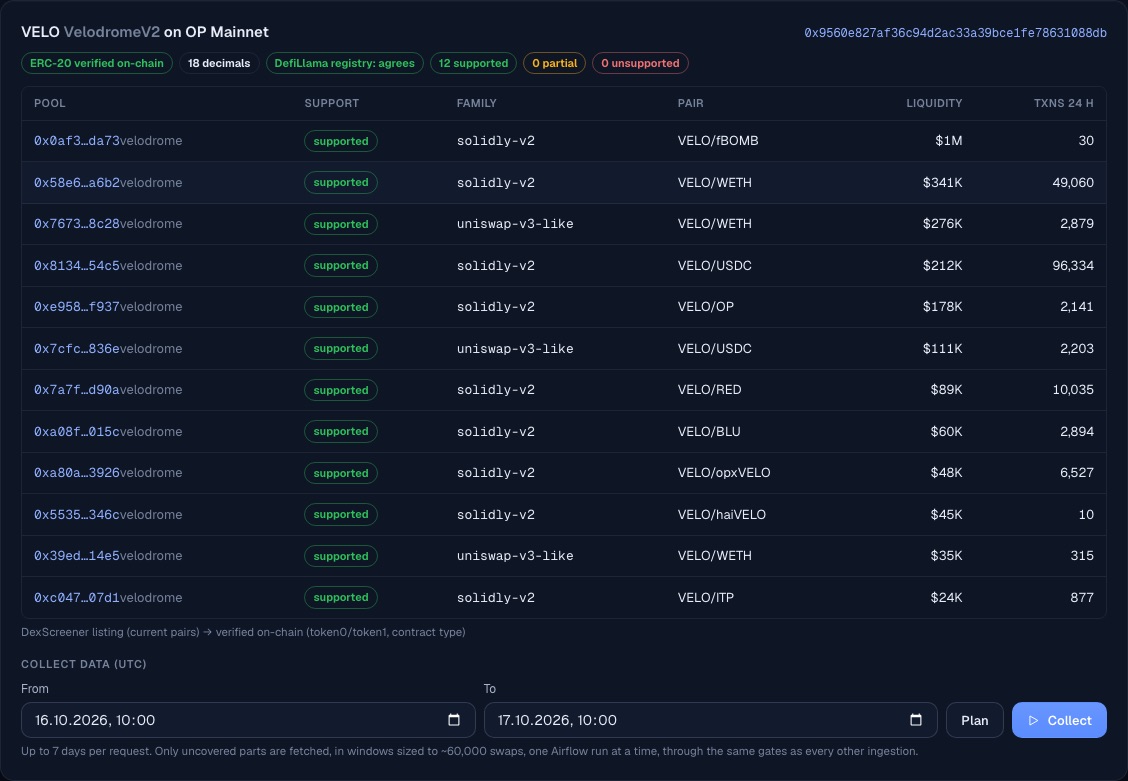
Task: Open pool link 0xa80a…3926
Action: coord(77,472)
